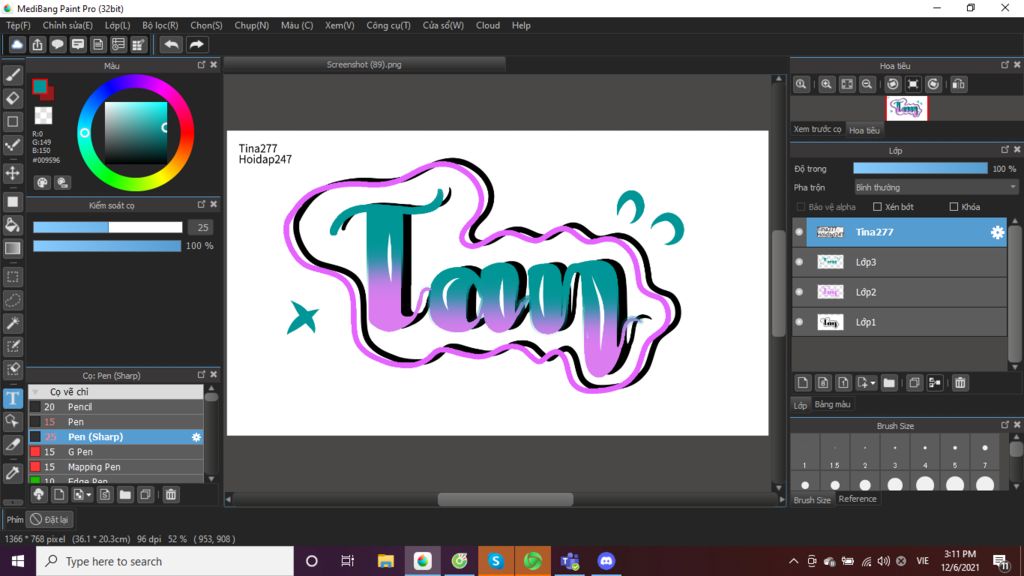This screenshot has height=576, width=1024.
Task: Open the add-brush dropdown in brush panel
Action: [x=82, y=494]
